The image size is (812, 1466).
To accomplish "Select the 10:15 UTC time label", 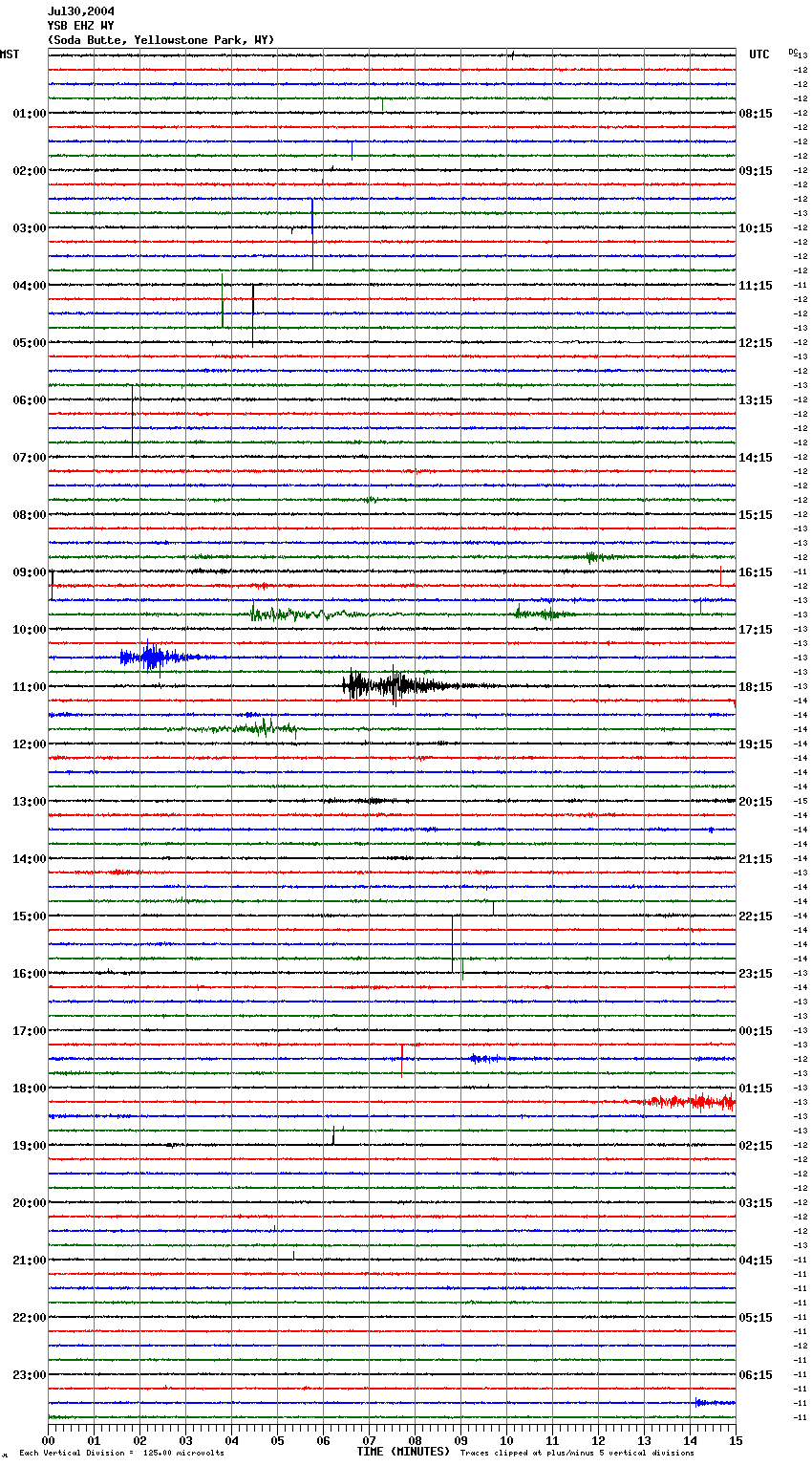I will pos(756,228).
